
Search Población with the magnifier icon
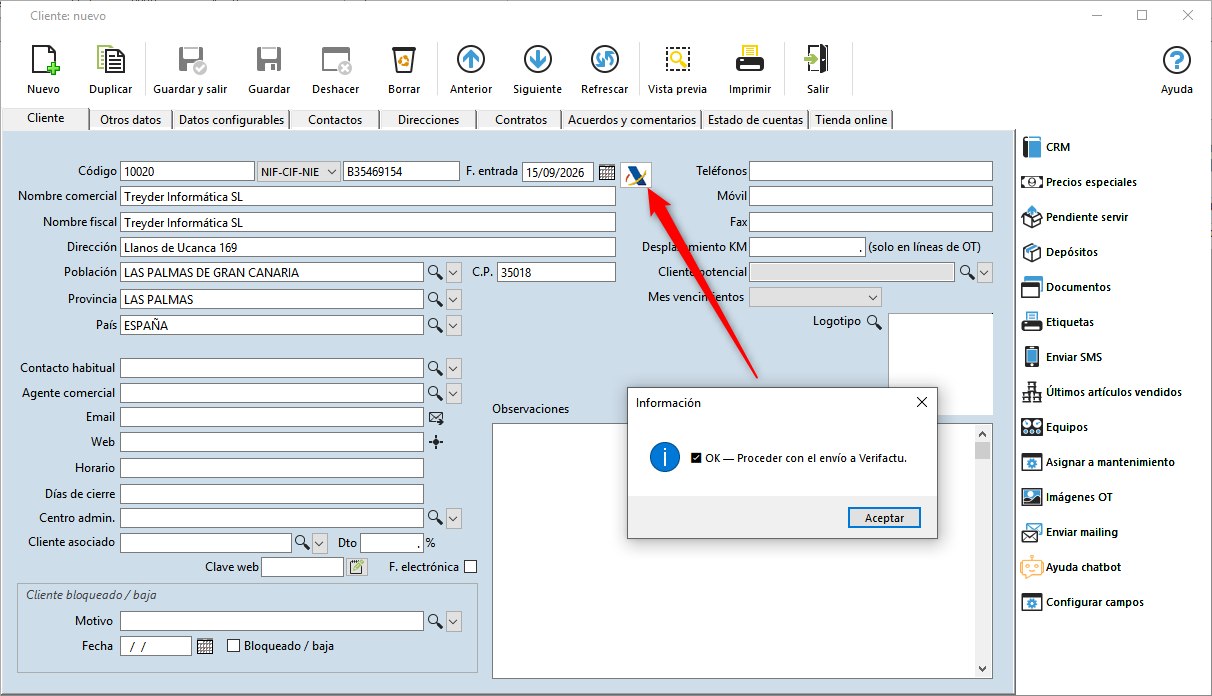pyautogui.click(x=435, y=272)
